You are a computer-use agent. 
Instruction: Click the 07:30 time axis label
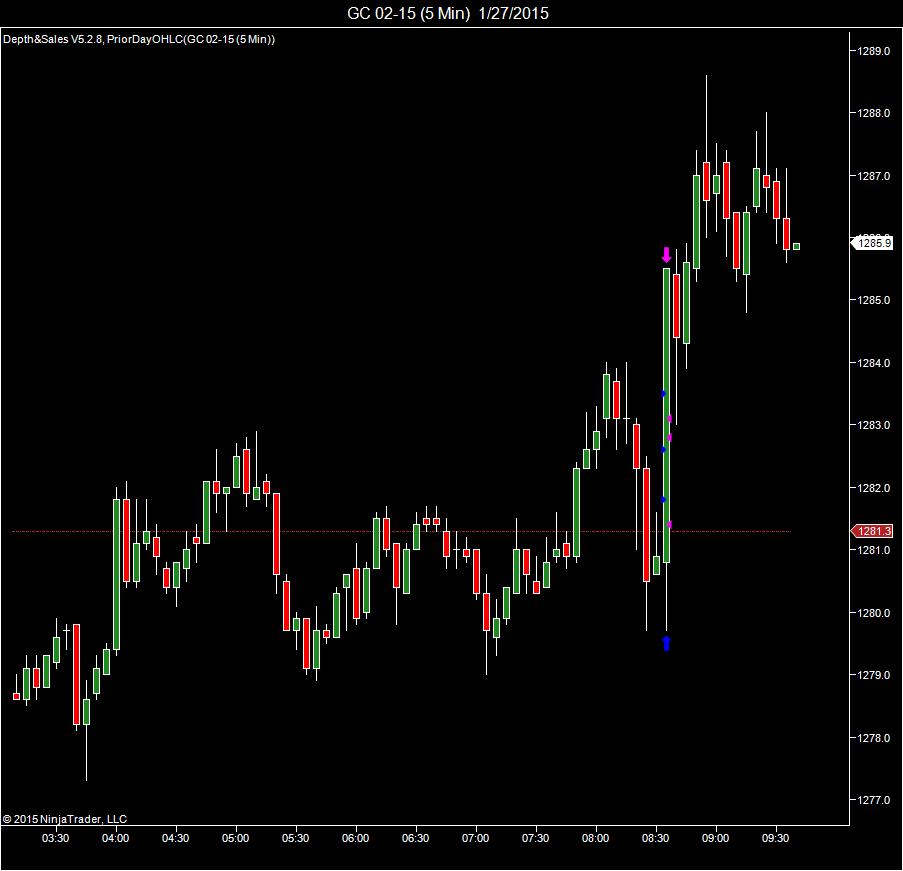point(535,838)
